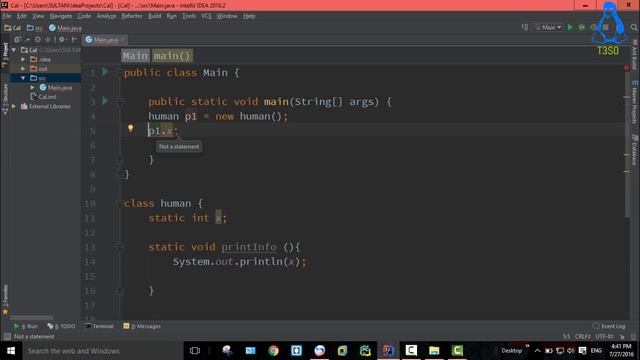Viewport: 640px width, 360px height.
Task: Click the tool window quick-access icon in status bar
Action: tap(7, 336)
